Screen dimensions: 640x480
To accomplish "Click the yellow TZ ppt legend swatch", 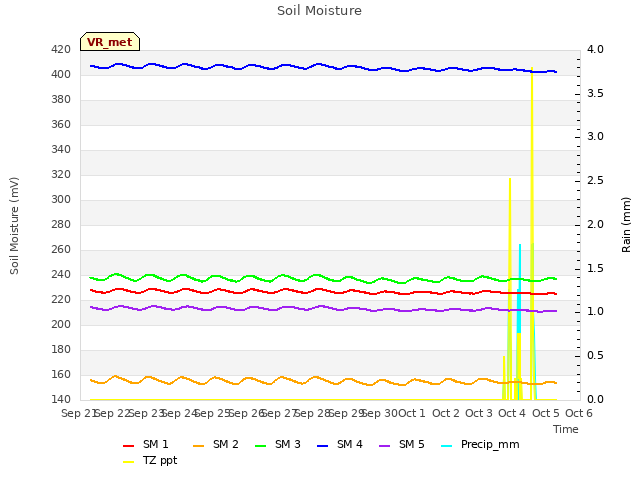I will 129,462.
